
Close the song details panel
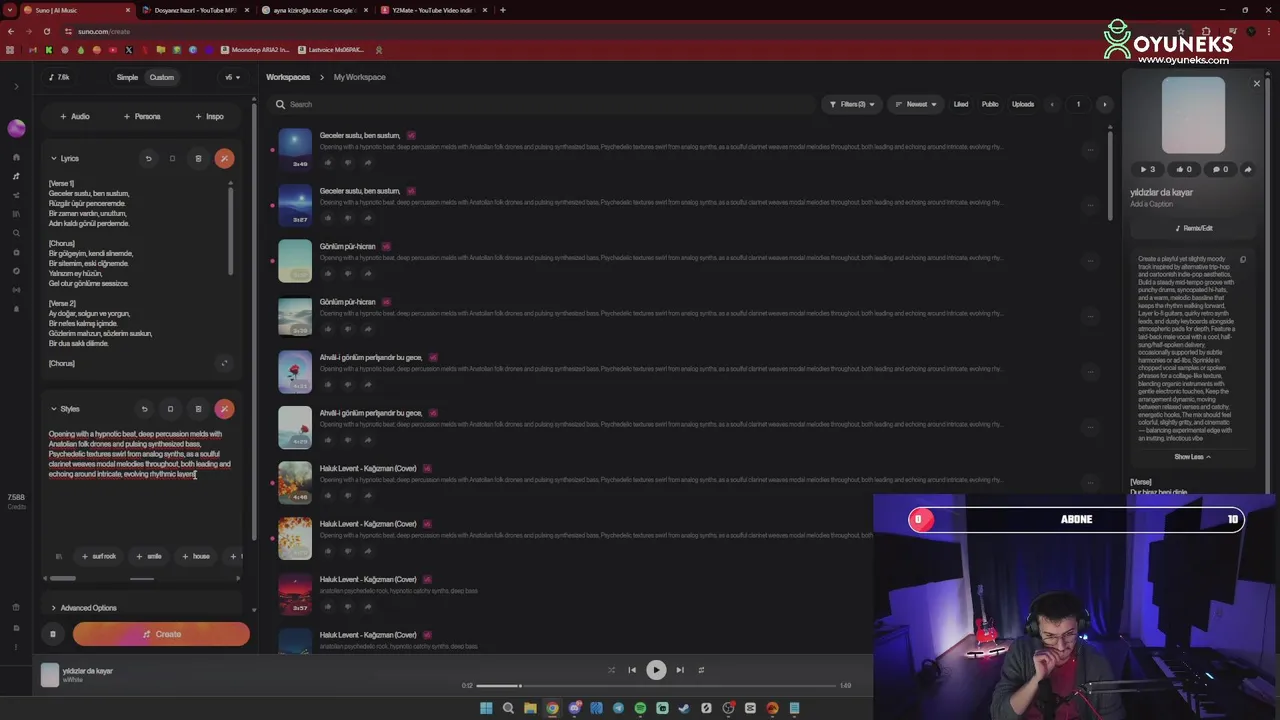(1257, 84)
